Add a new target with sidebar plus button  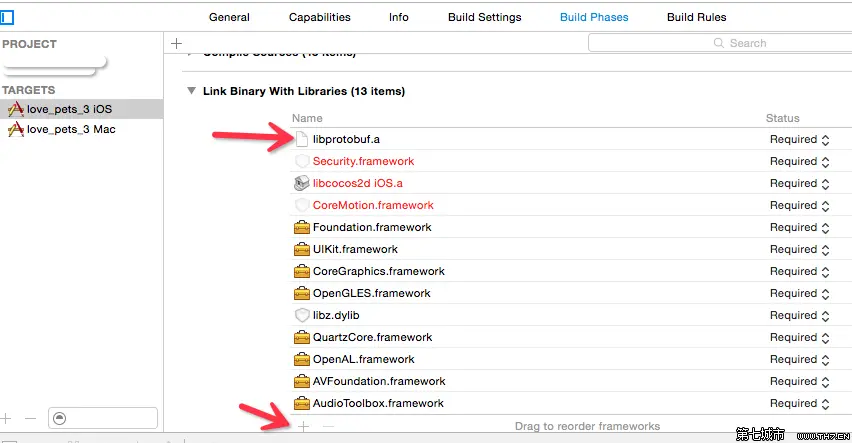tap(5, 419)
